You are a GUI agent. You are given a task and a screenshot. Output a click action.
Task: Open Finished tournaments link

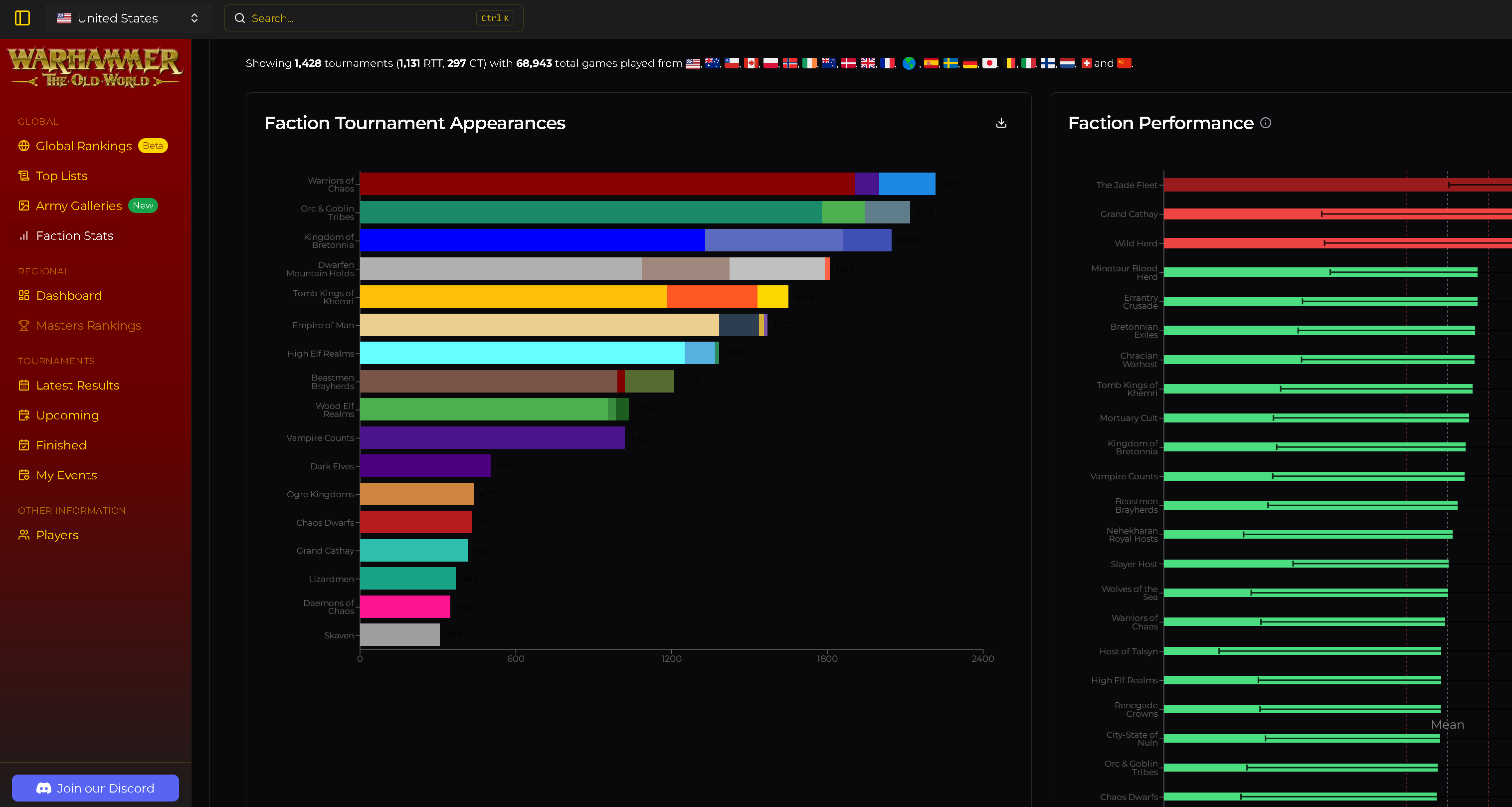(61, 445)
